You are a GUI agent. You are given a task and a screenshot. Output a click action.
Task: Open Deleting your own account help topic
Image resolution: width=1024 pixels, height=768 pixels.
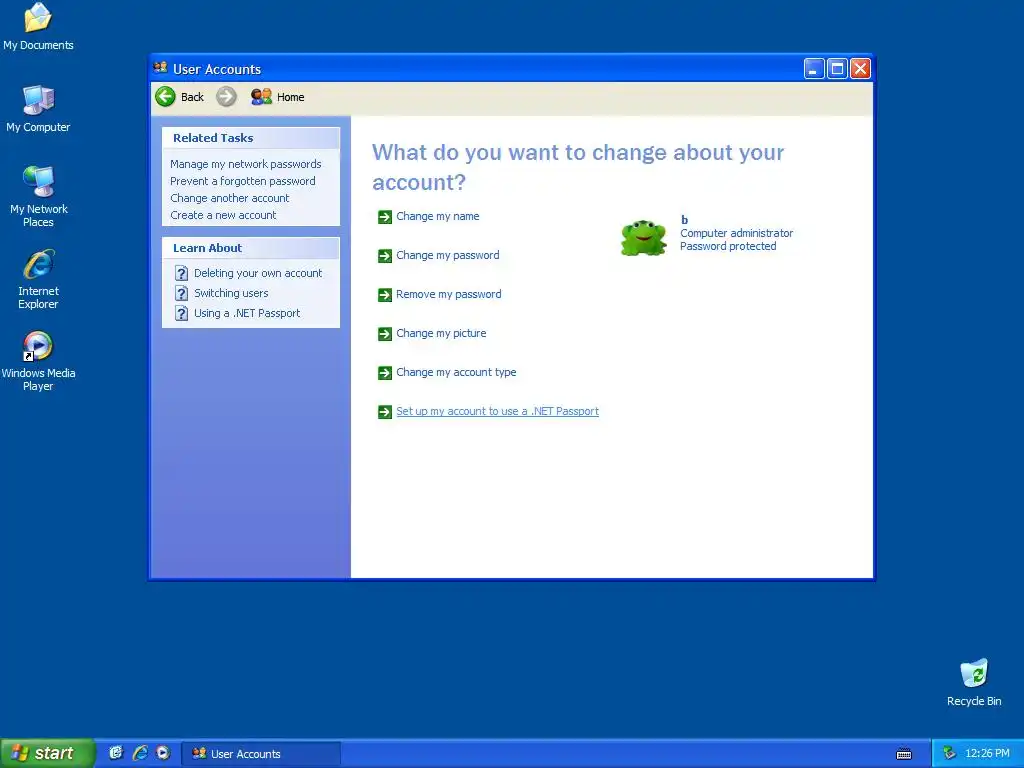[257, 273]
